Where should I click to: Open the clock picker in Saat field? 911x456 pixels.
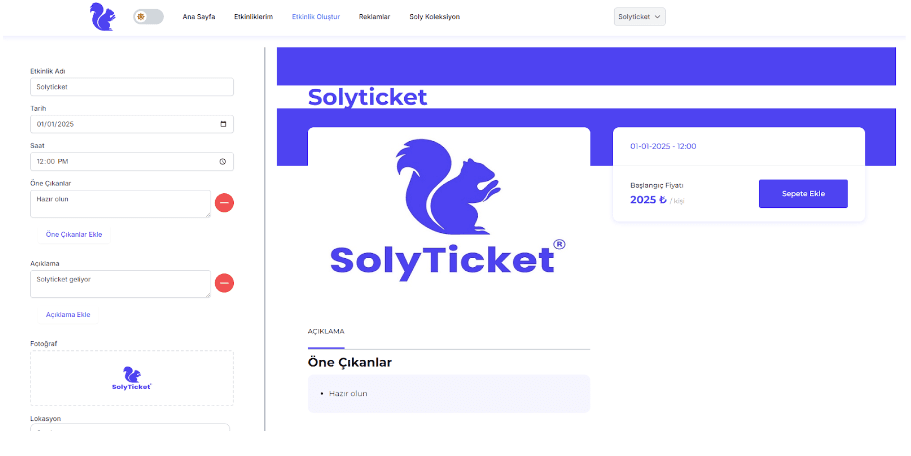coord(223,161)
